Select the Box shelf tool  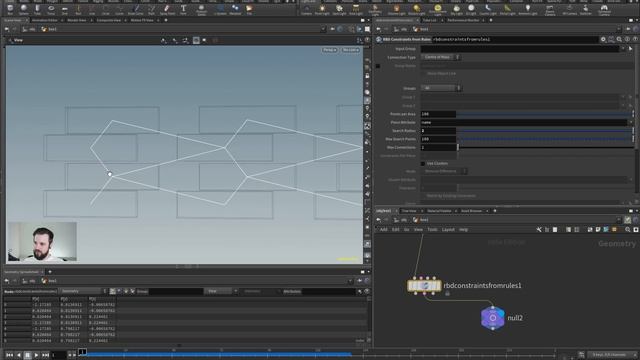pyautogui.click(x=10, y=9)
